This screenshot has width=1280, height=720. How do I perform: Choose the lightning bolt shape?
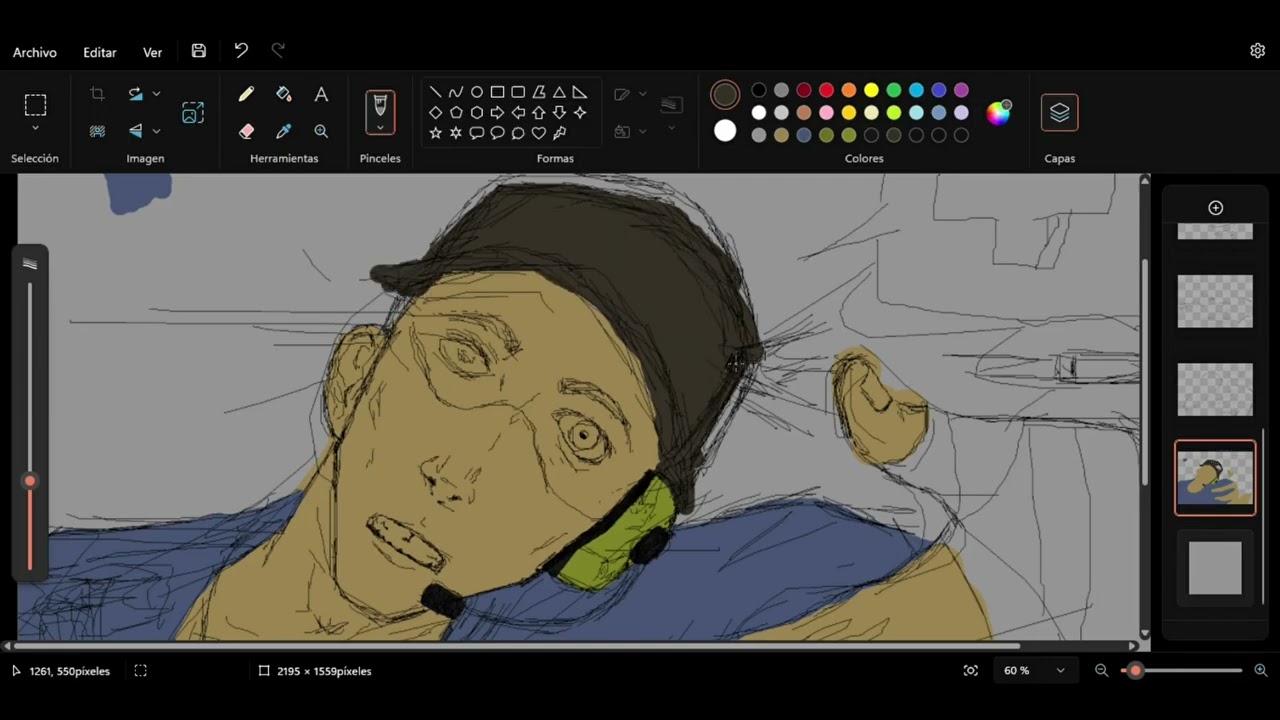(x=560, y=132)
